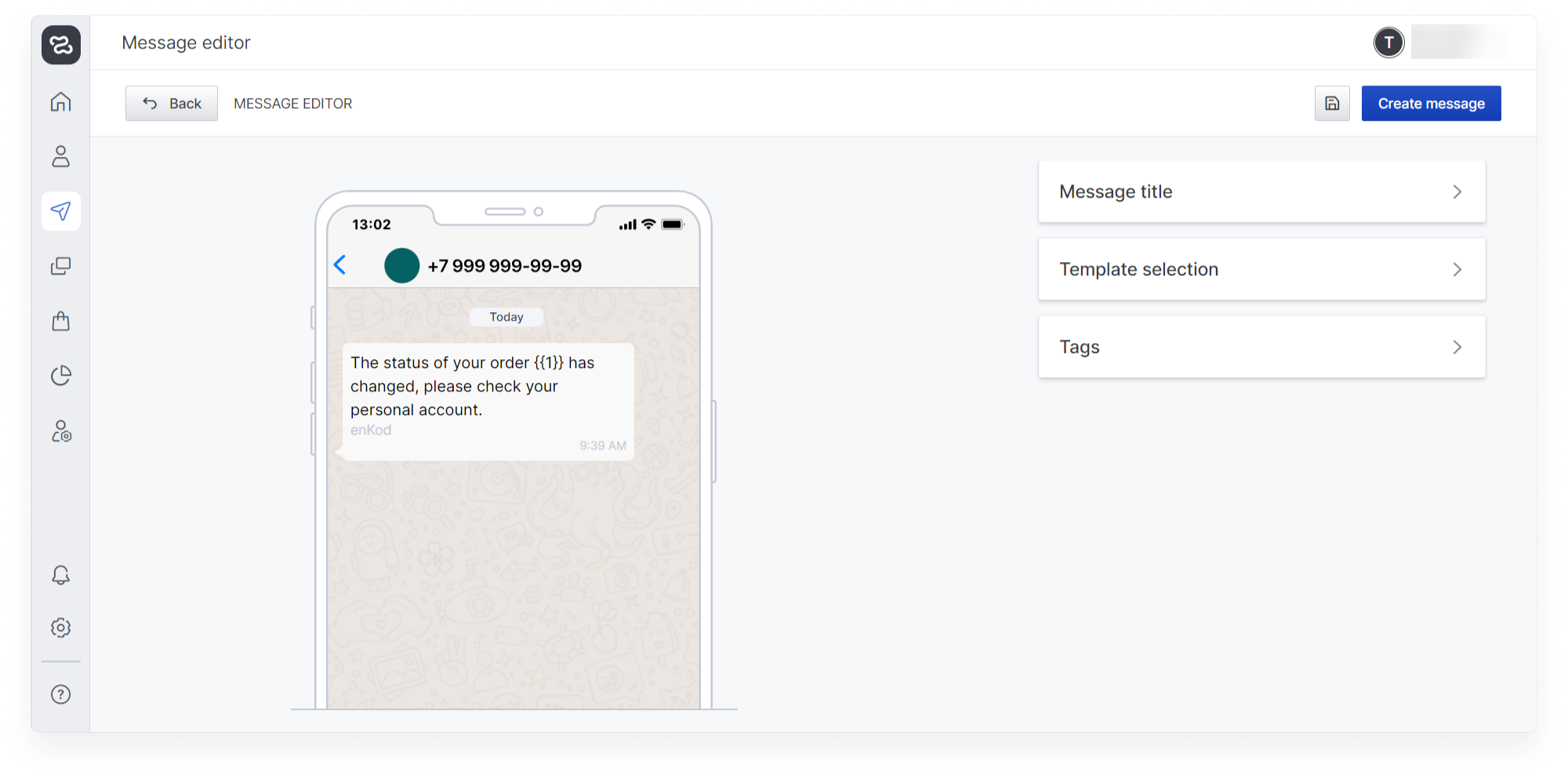Open the contacts person icon in sidebar
Viewport: 1568px width, 779px height.
[x=60, y=156]
